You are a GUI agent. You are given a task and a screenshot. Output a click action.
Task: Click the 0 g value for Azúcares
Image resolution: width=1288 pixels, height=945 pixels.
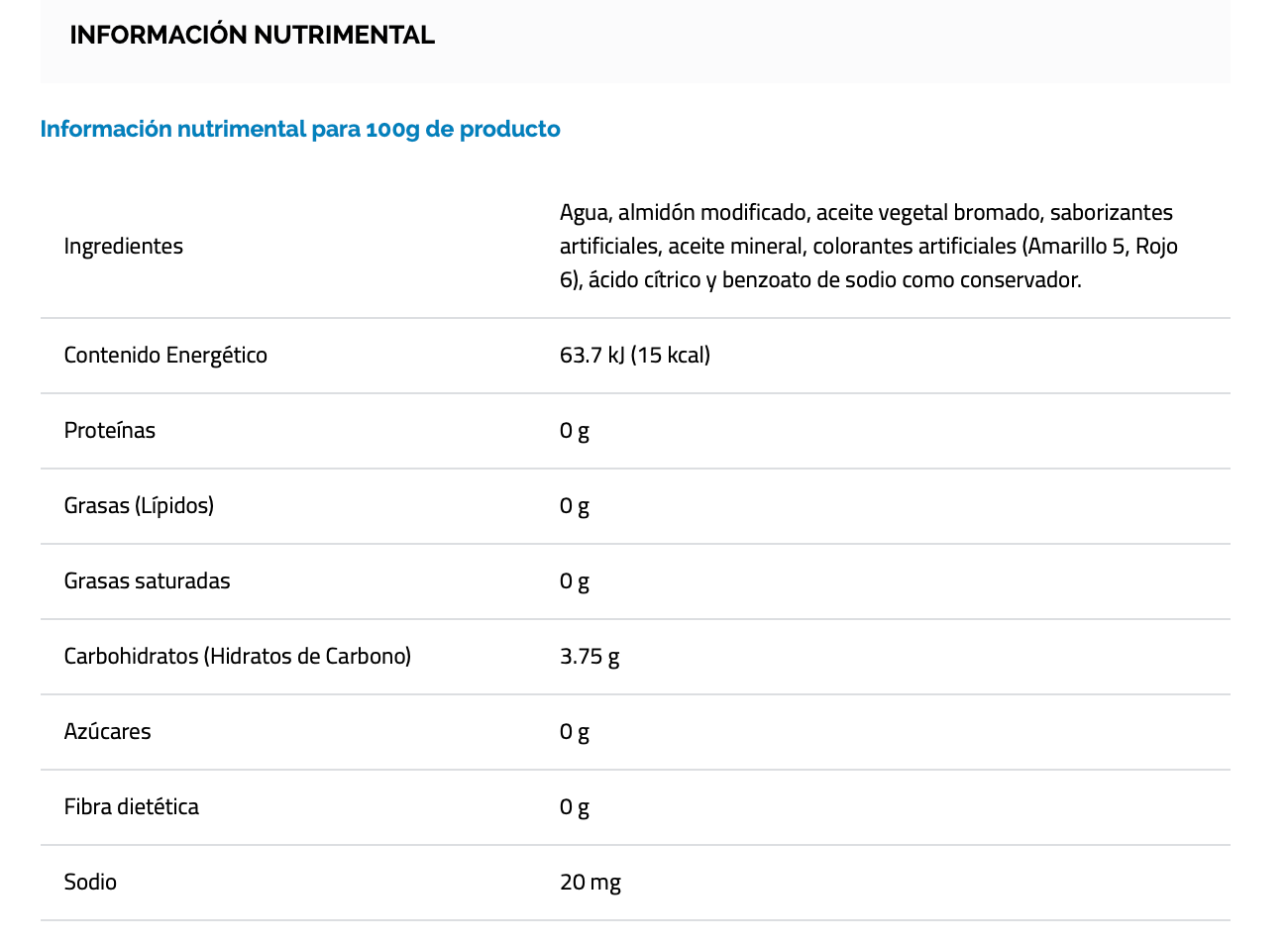[575, 731]
